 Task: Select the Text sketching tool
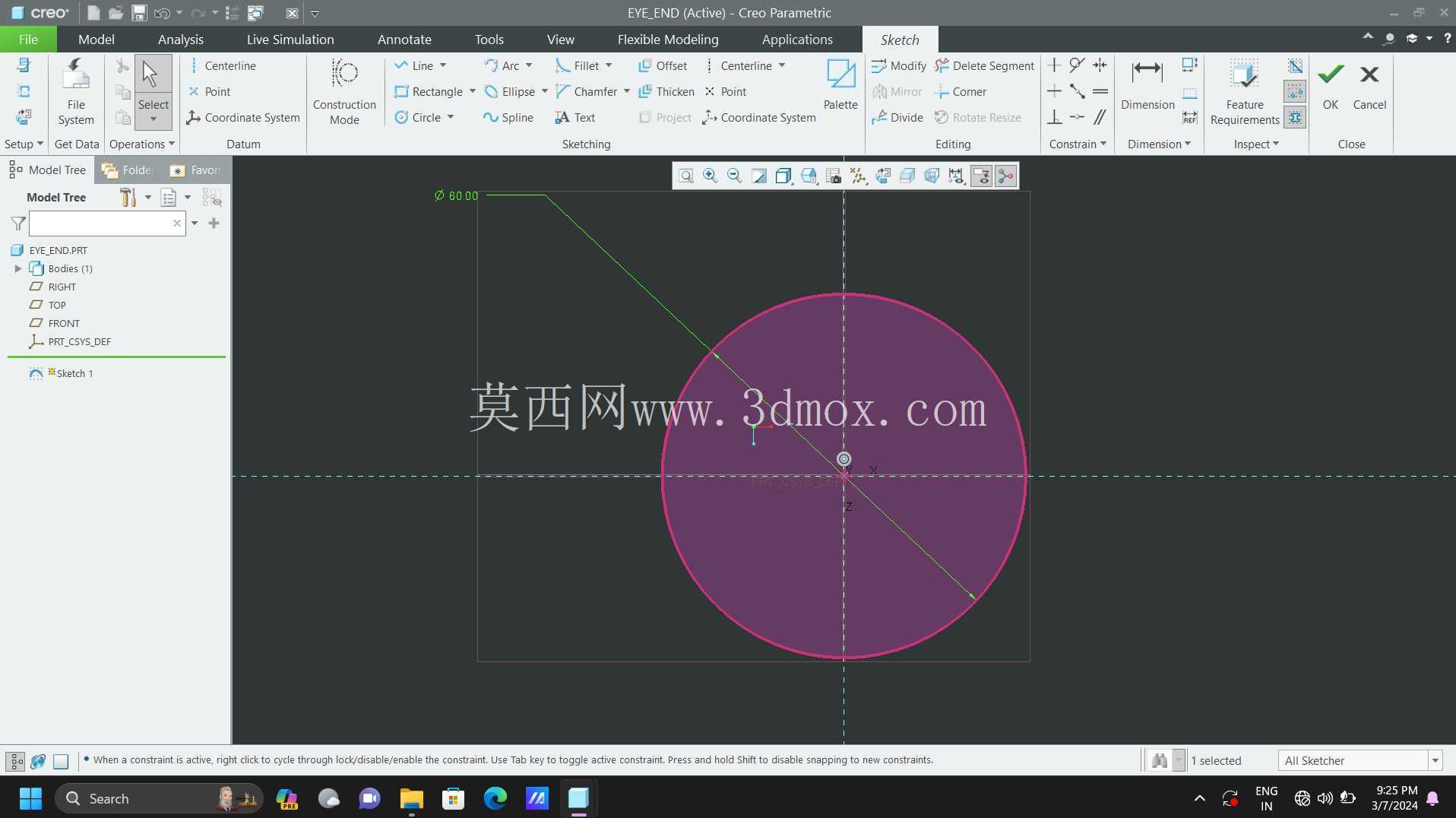575,117
